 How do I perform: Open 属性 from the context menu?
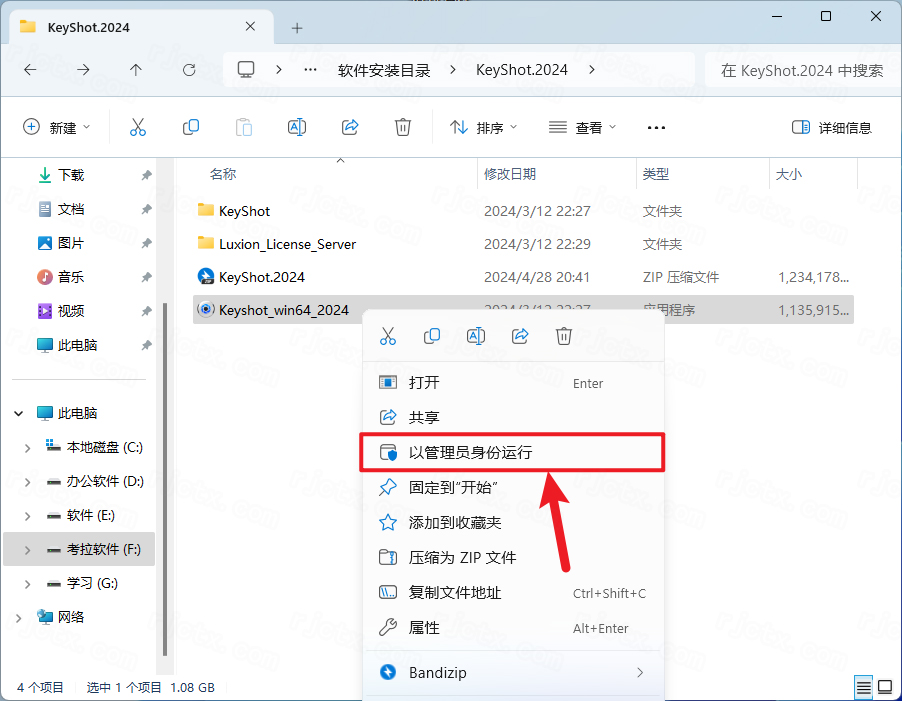512,628
